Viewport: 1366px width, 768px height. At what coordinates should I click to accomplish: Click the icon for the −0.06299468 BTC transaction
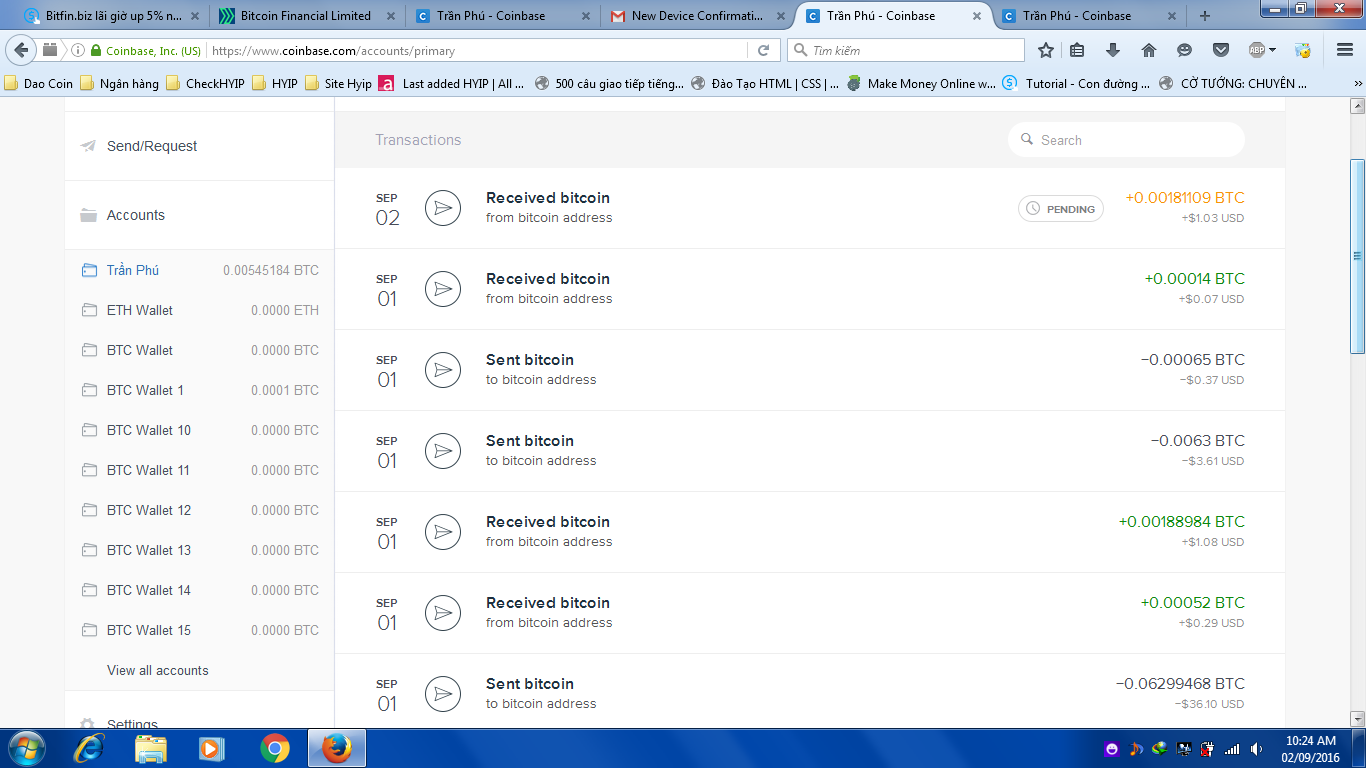pos(443,694)
